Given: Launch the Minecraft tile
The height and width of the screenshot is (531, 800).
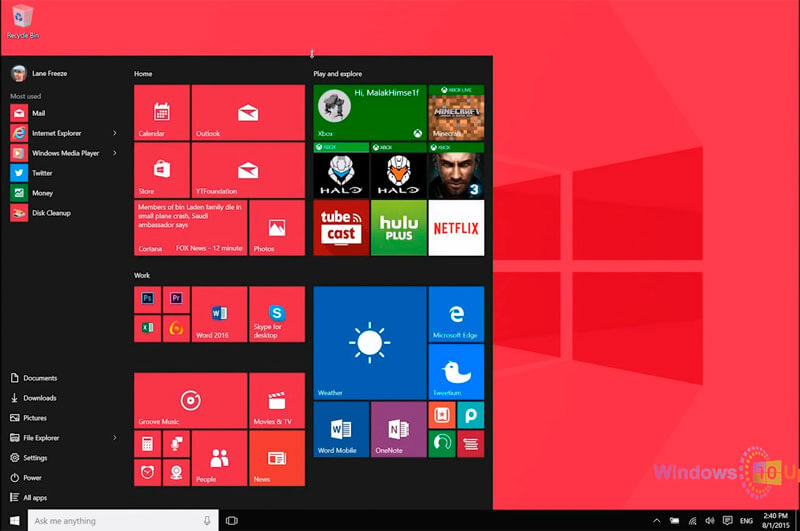Looking at the screenshot, I should point(456,113).
